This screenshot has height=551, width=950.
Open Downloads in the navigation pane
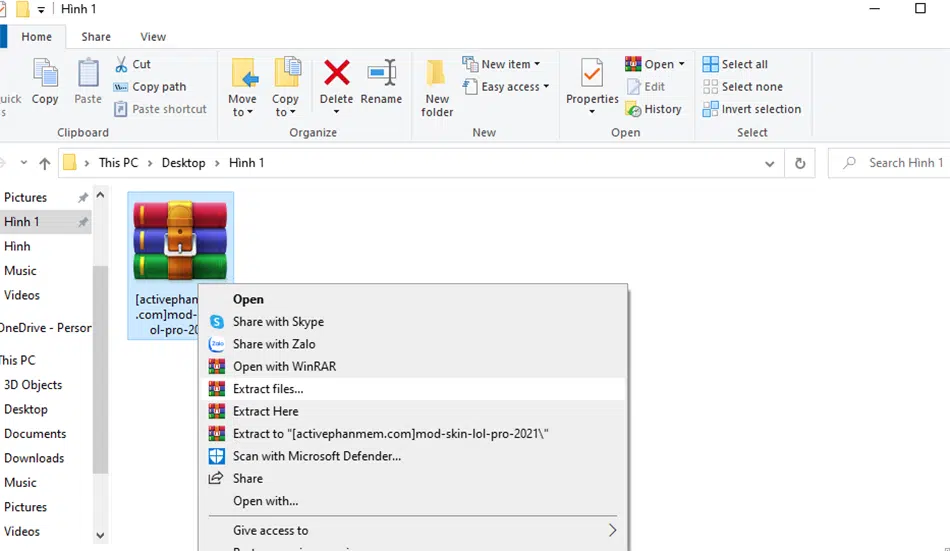coord(34,458)
